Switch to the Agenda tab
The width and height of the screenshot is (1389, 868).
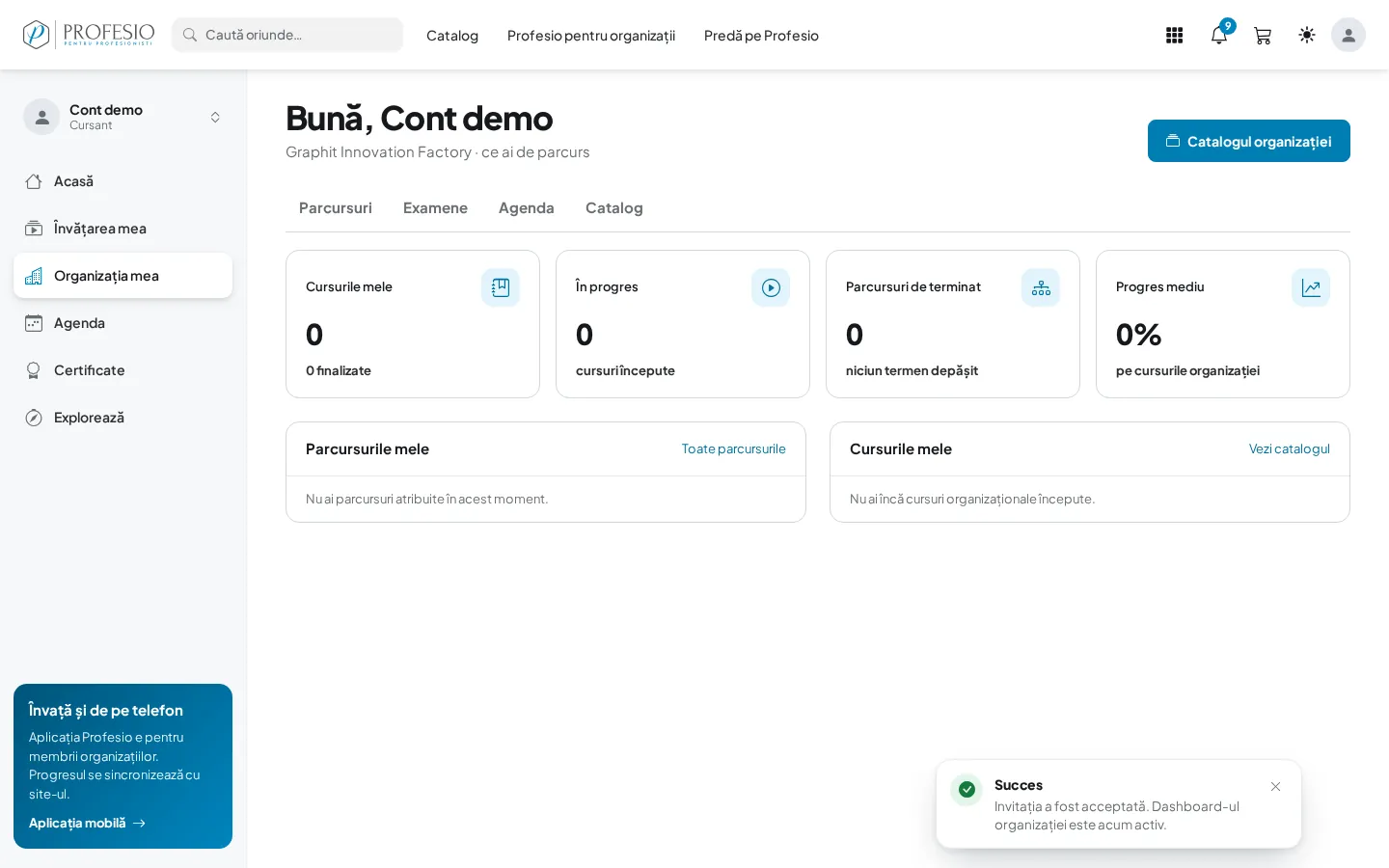click(x=527, y=207)
